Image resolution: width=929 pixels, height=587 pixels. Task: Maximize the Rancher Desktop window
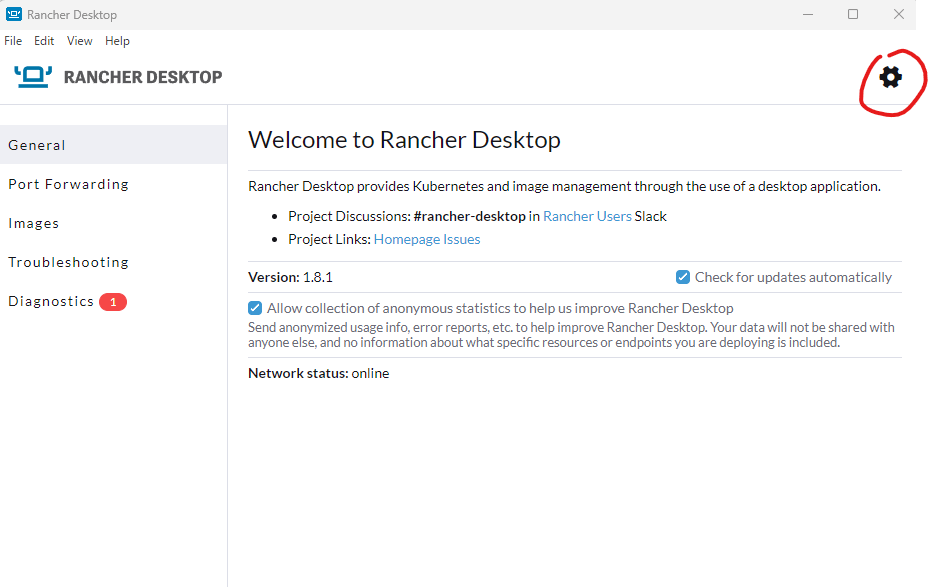853,14
